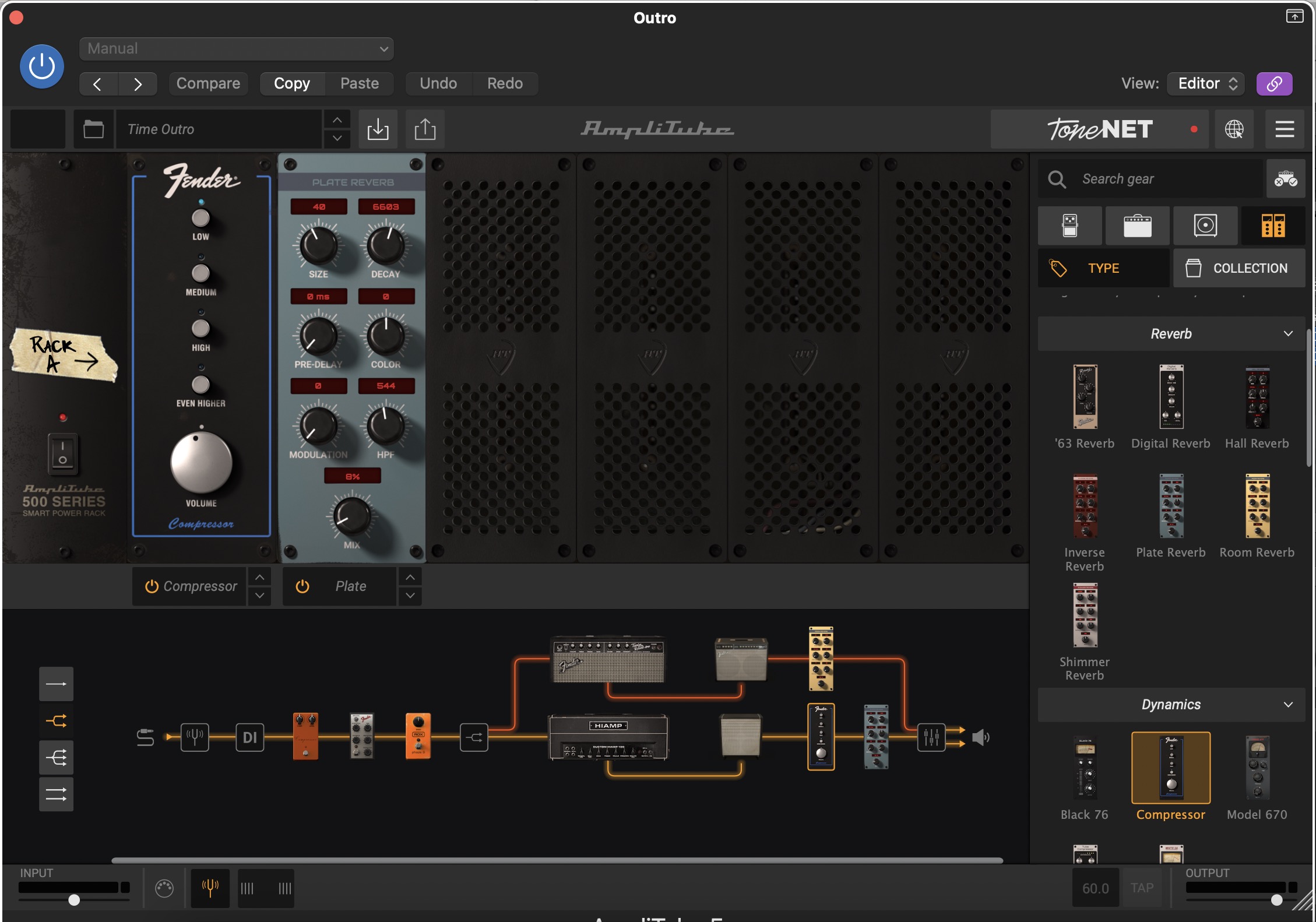This screenshot has width=1316, height=922.
Task: Open the View Editor dropdown
Action: click(x=1206, y=84)
